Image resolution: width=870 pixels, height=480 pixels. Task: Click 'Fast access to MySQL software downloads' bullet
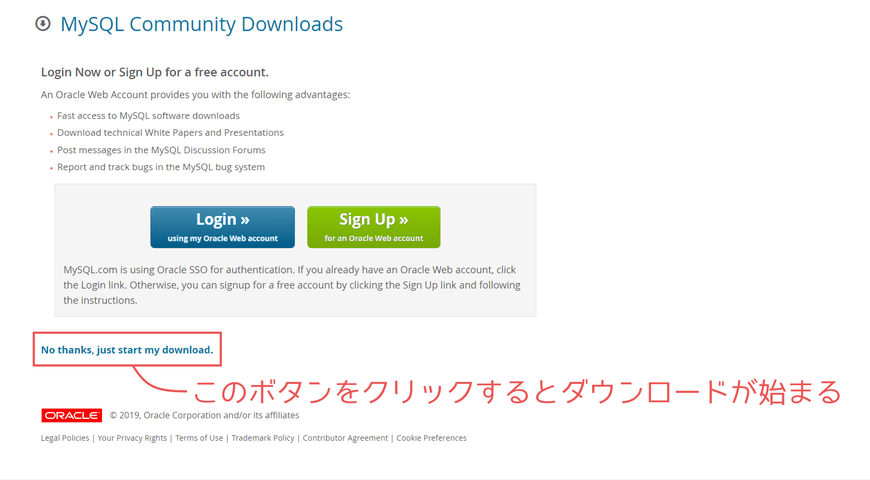click(148, 115)
